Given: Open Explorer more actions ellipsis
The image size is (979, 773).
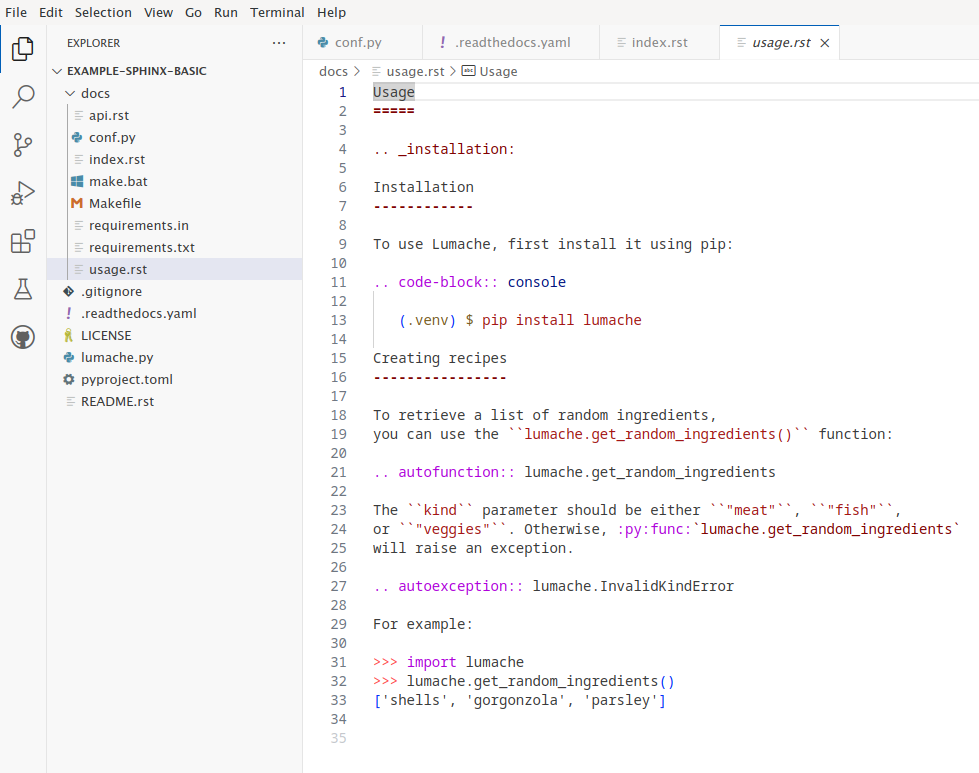Looking at the screenshot, I should click(279, 43).
